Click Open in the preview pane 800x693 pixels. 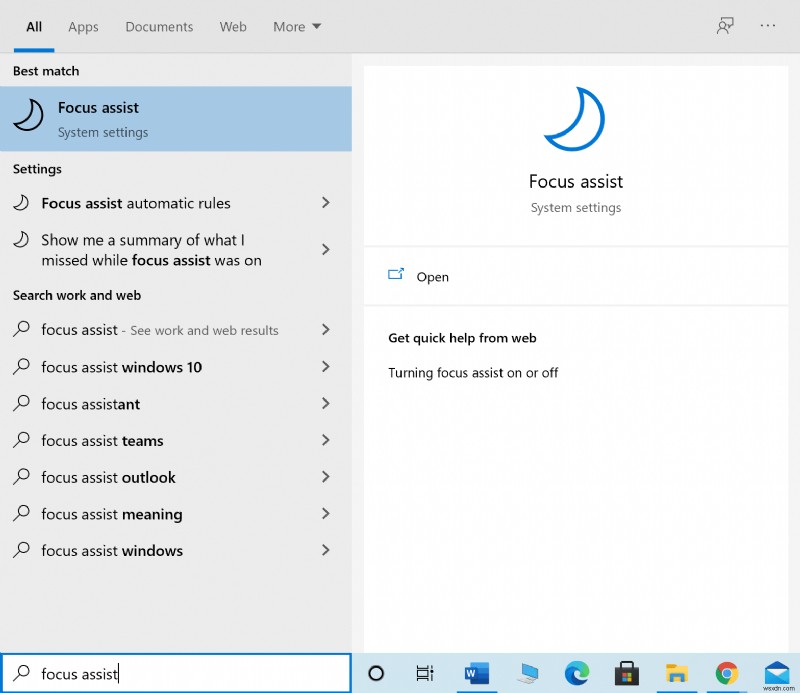point(432,277)
